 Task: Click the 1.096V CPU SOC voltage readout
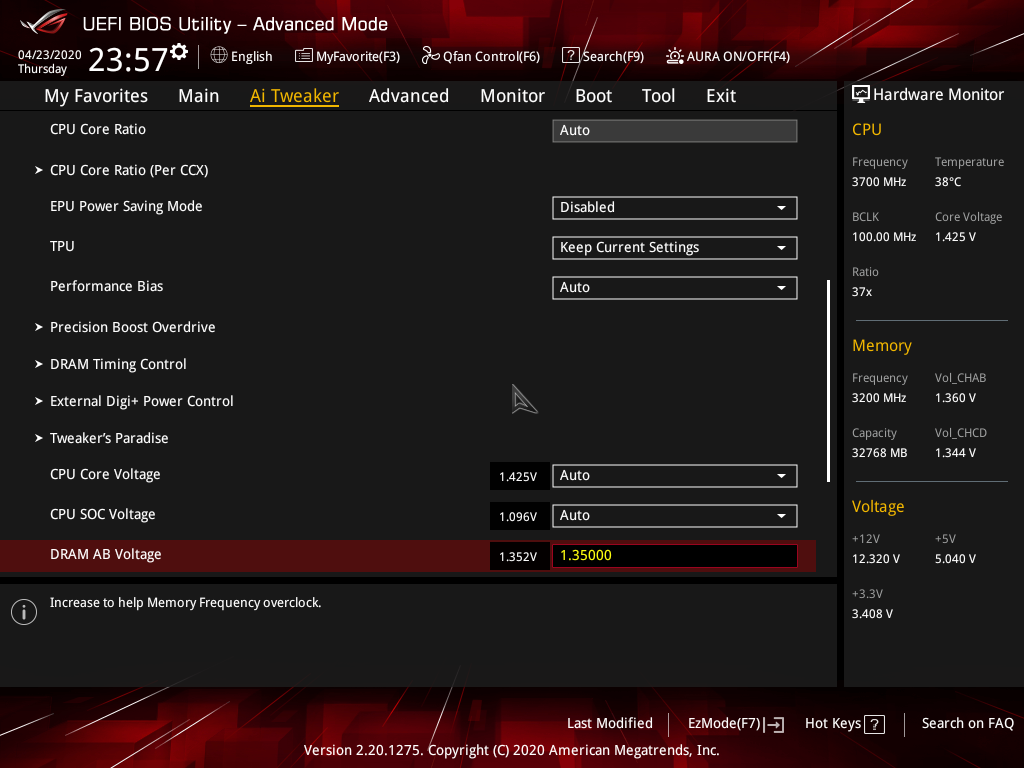coord(518,517)
